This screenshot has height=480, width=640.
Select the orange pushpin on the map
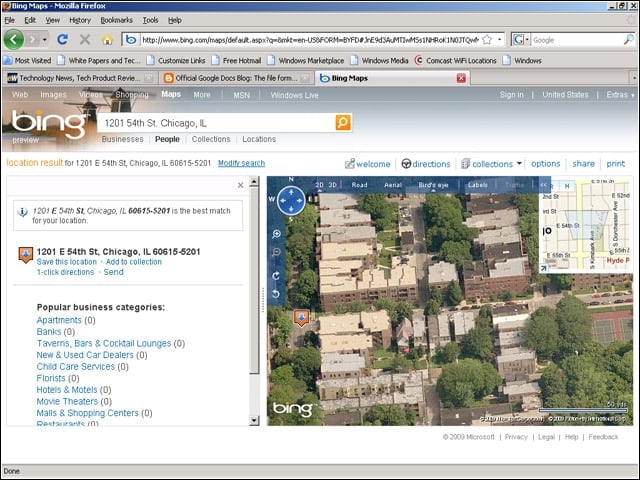301,318
